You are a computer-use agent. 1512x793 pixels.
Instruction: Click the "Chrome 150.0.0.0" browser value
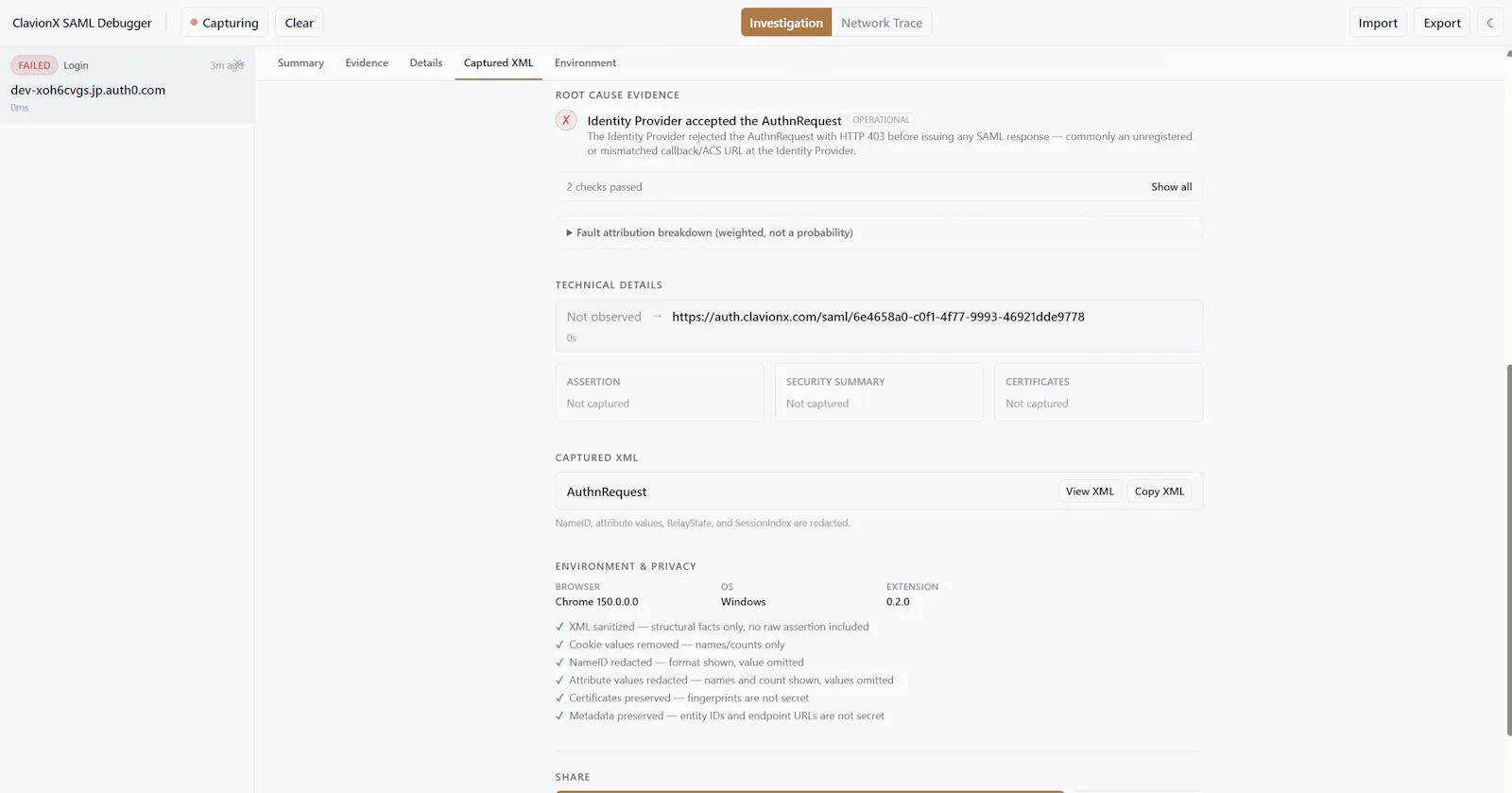(596, 602)
